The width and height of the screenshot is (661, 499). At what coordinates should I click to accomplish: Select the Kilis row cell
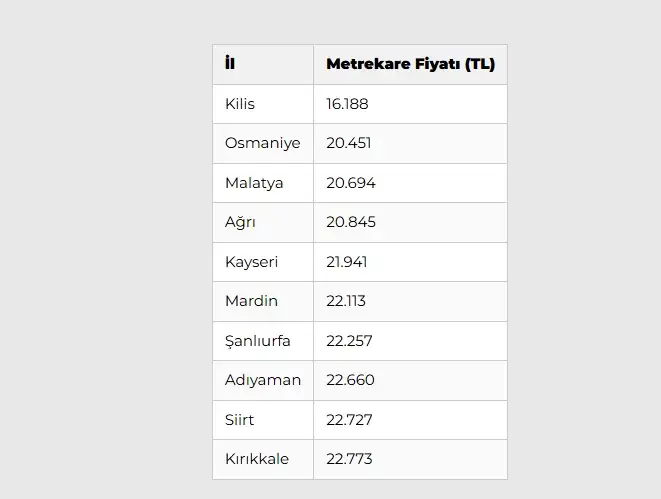tap(240, 104)
